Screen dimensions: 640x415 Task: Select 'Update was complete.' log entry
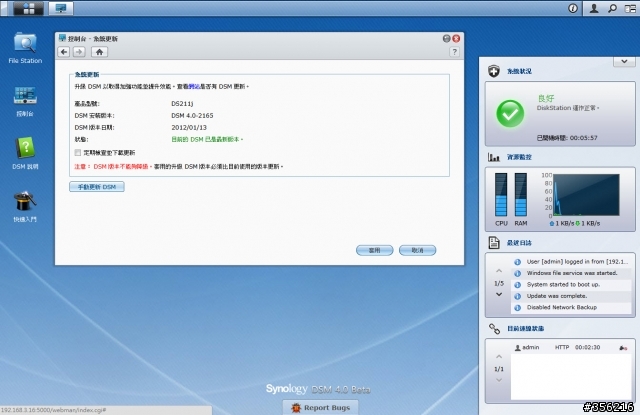pyautogui.click(x=571, y=296)
